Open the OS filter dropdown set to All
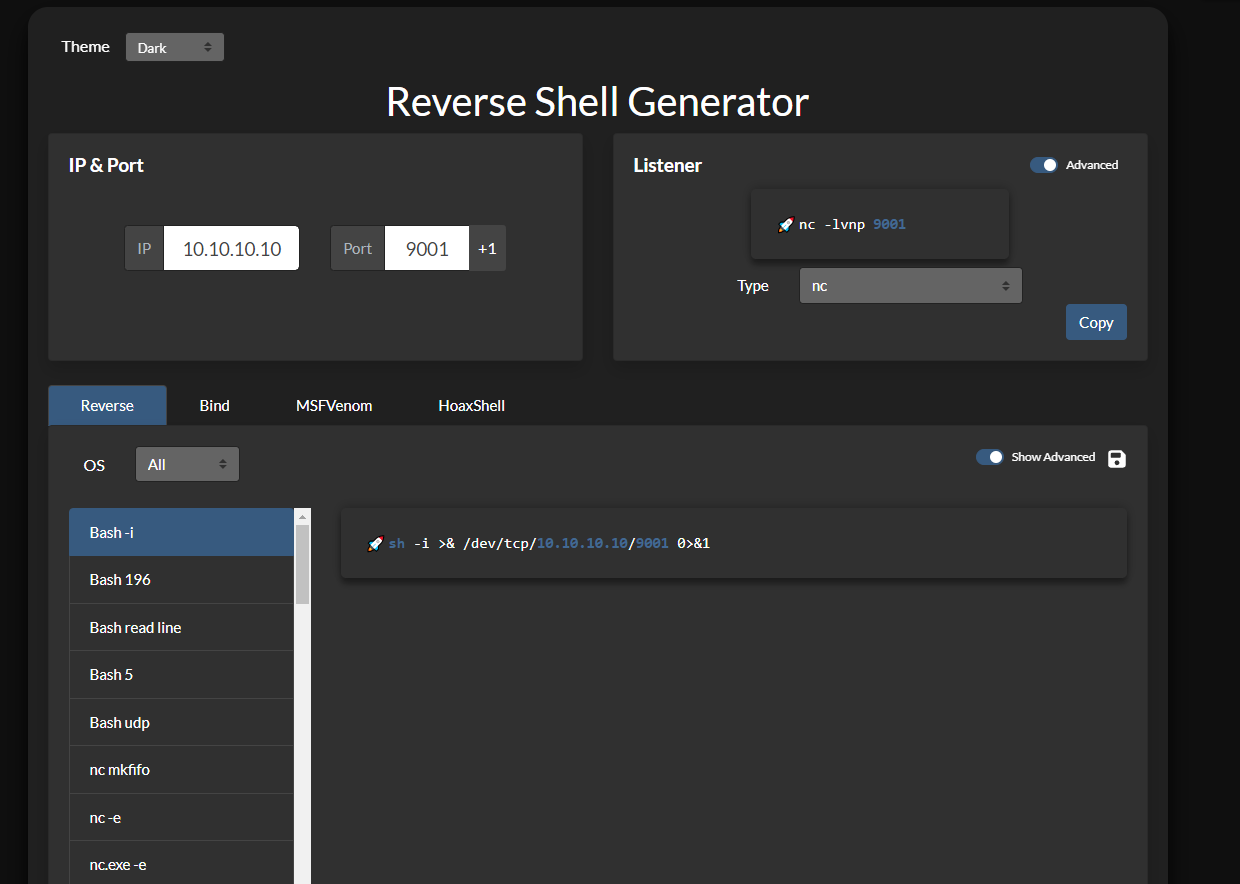This screenshot has width=1240, height=884. point(188,464)
